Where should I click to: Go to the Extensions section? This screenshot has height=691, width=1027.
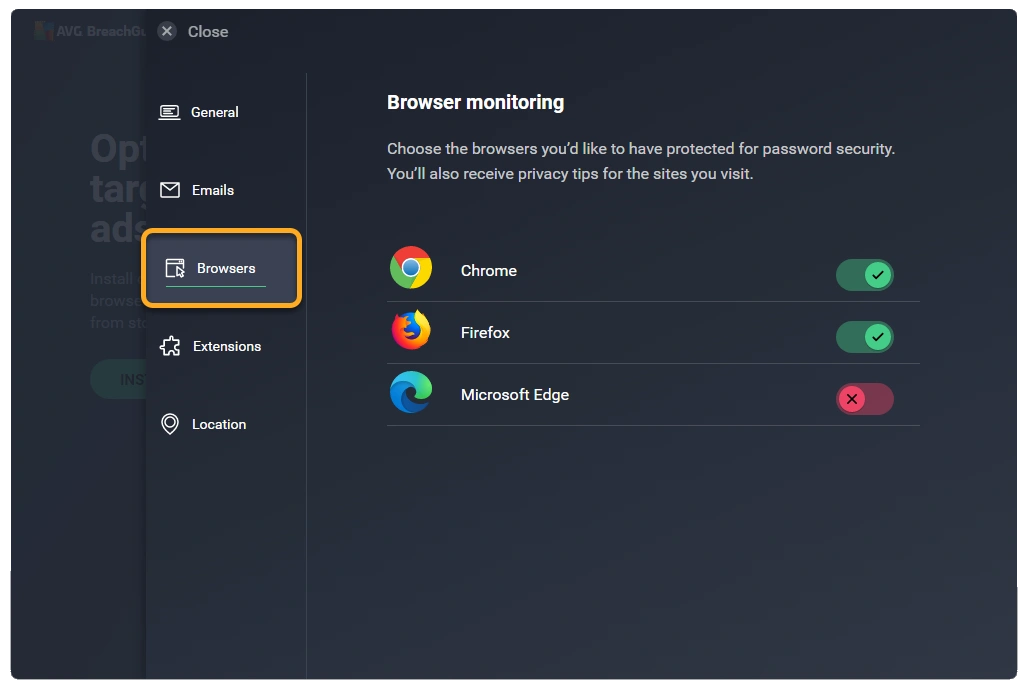pyautogui.click(x=226, y=345)
